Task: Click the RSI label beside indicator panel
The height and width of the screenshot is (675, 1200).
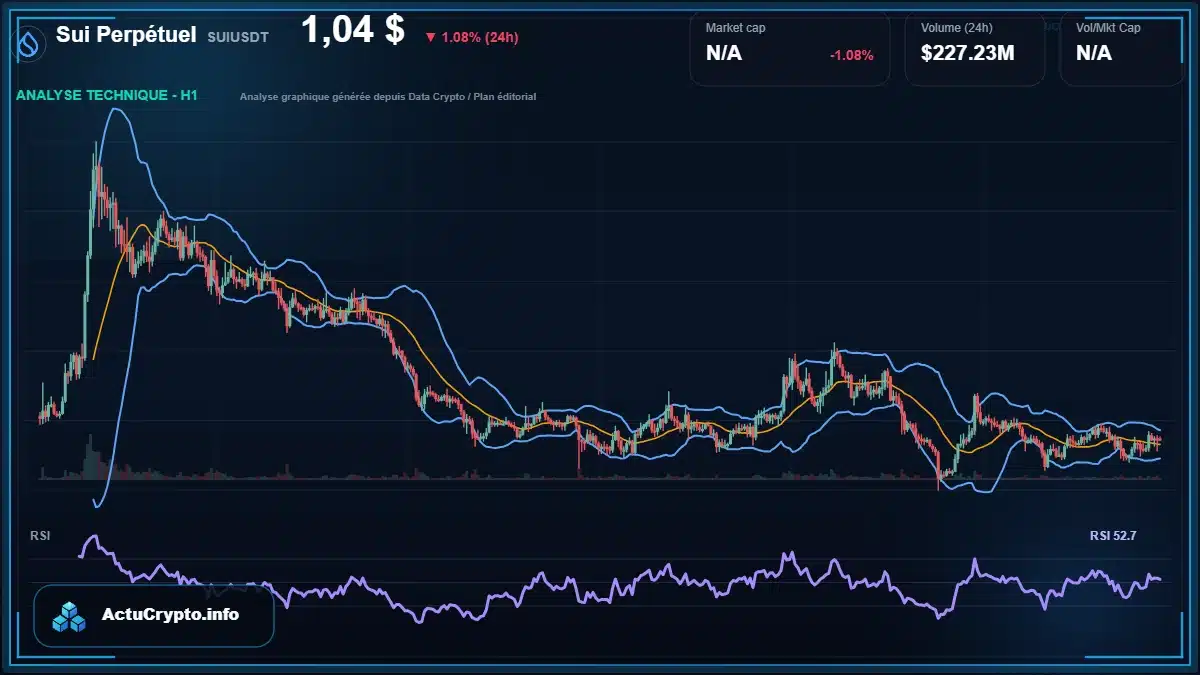Action: [40, 536]
